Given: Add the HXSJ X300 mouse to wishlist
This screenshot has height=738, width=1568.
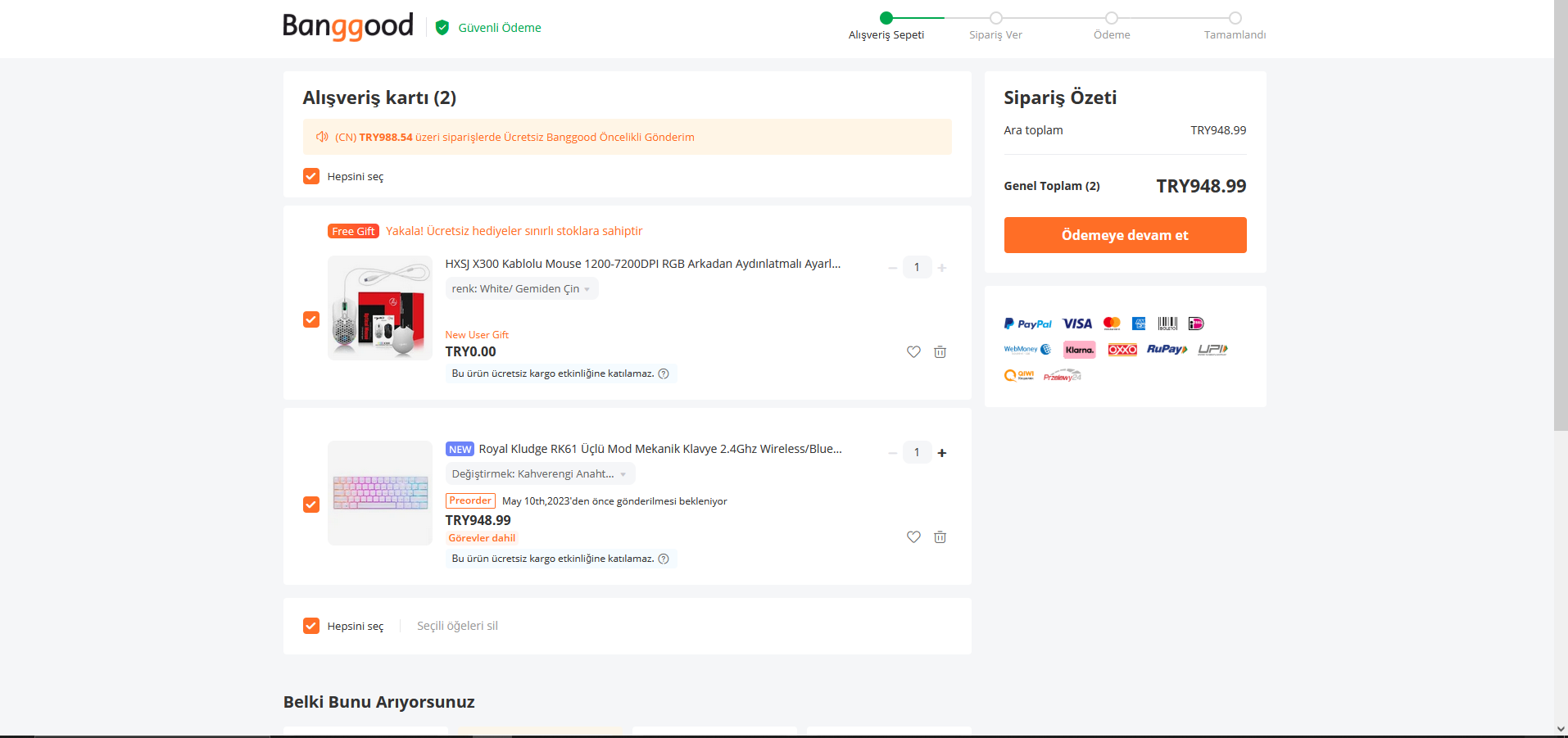Looking at the screenshot, I should (913, 352).
